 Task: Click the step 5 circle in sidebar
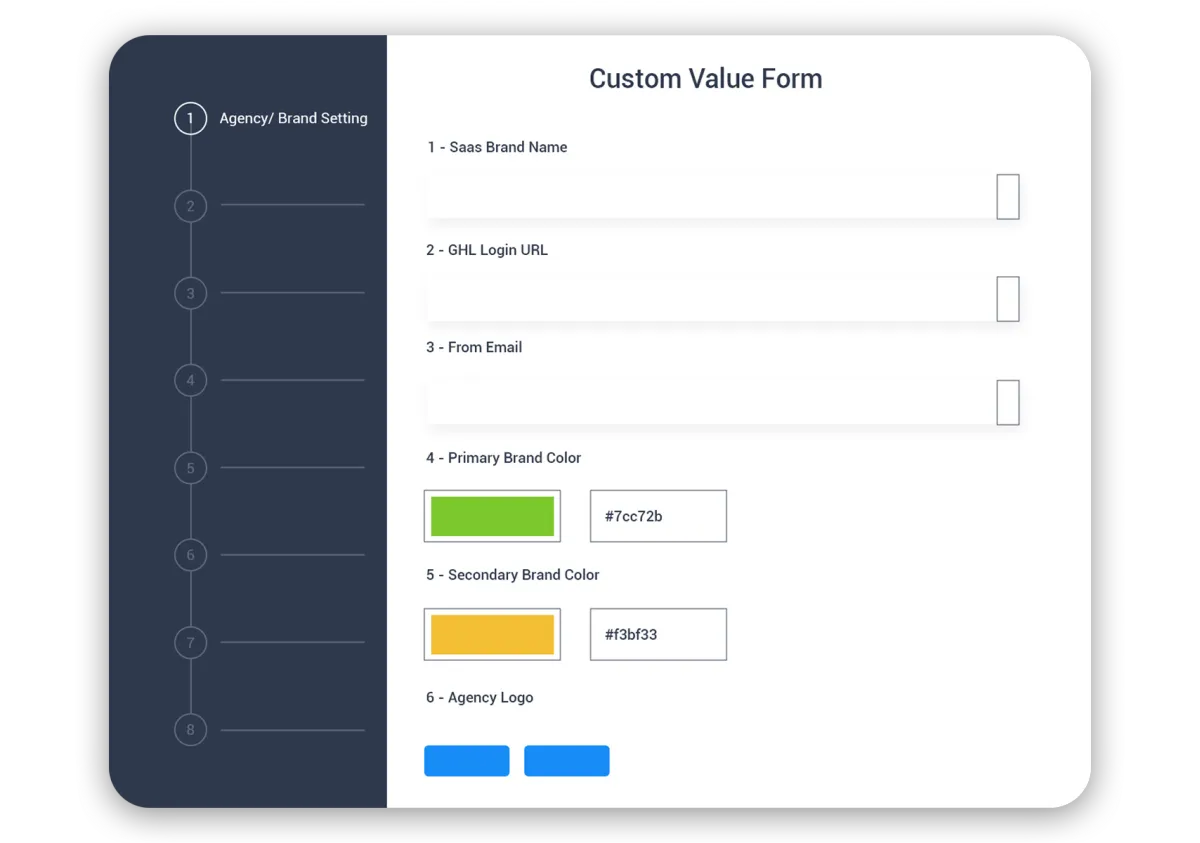click(190, 468)
